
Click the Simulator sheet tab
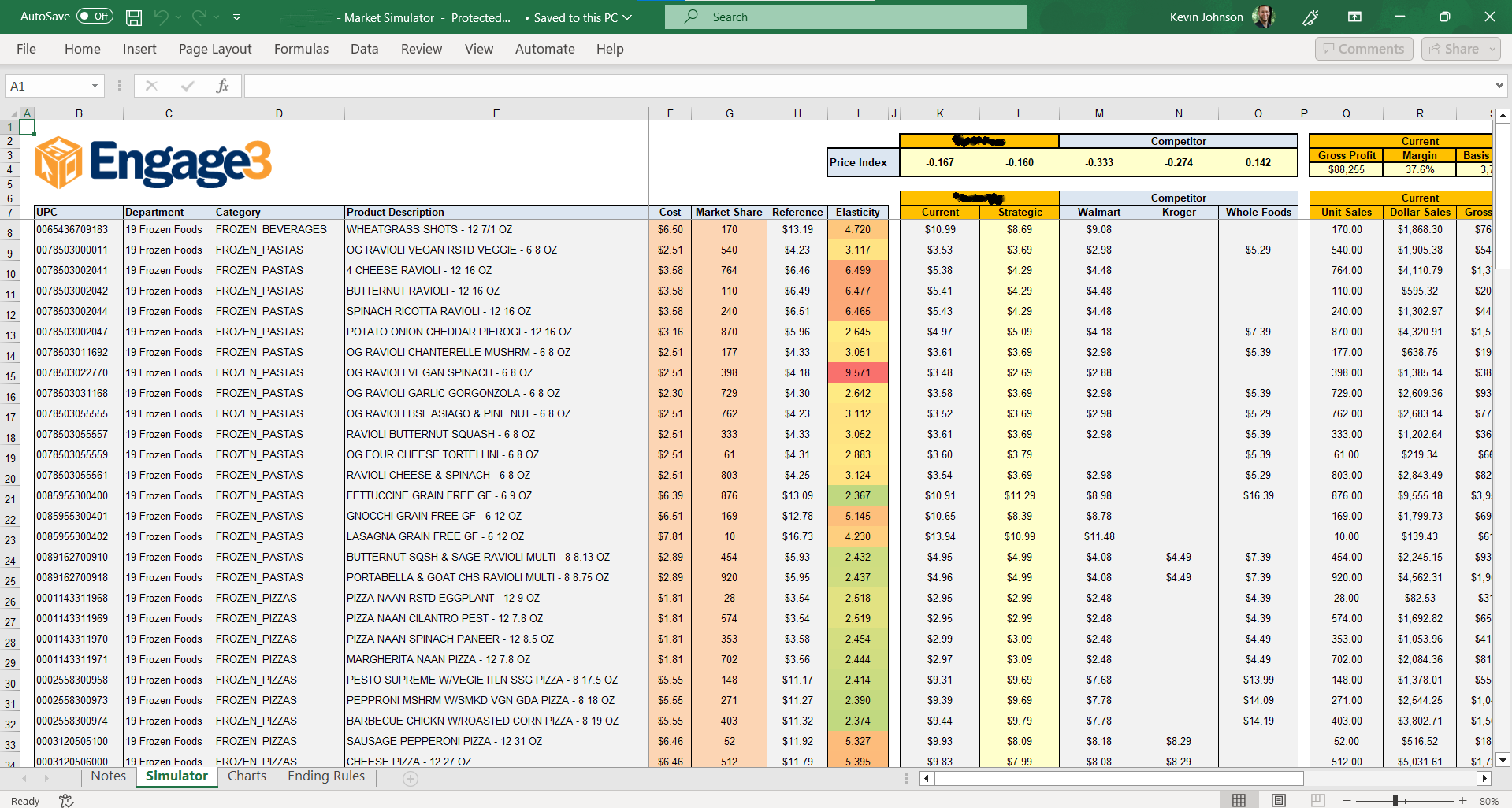click(x=176, y=776)
